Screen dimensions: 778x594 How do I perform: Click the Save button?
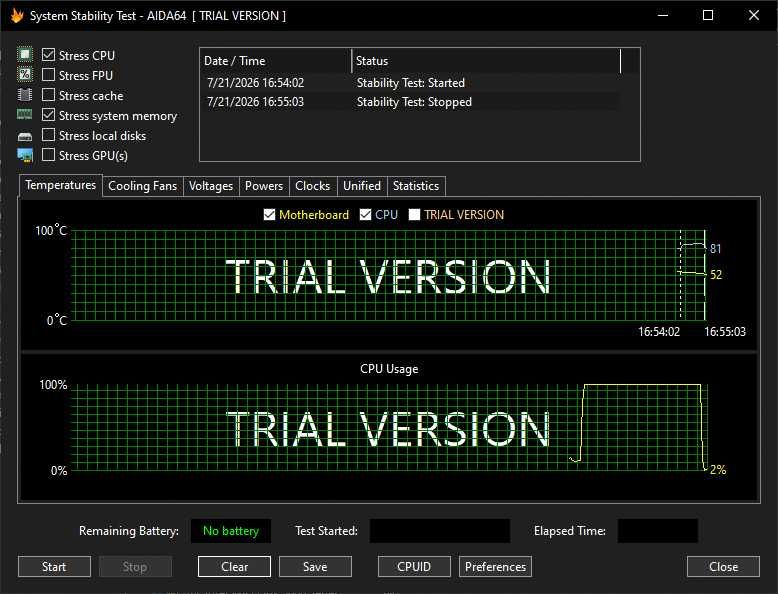coord(315,567)
